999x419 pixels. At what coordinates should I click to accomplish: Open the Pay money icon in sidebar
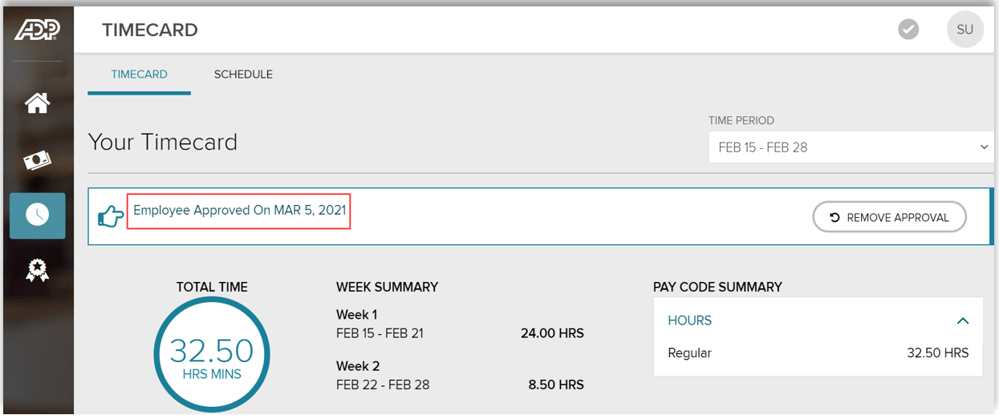37,160
